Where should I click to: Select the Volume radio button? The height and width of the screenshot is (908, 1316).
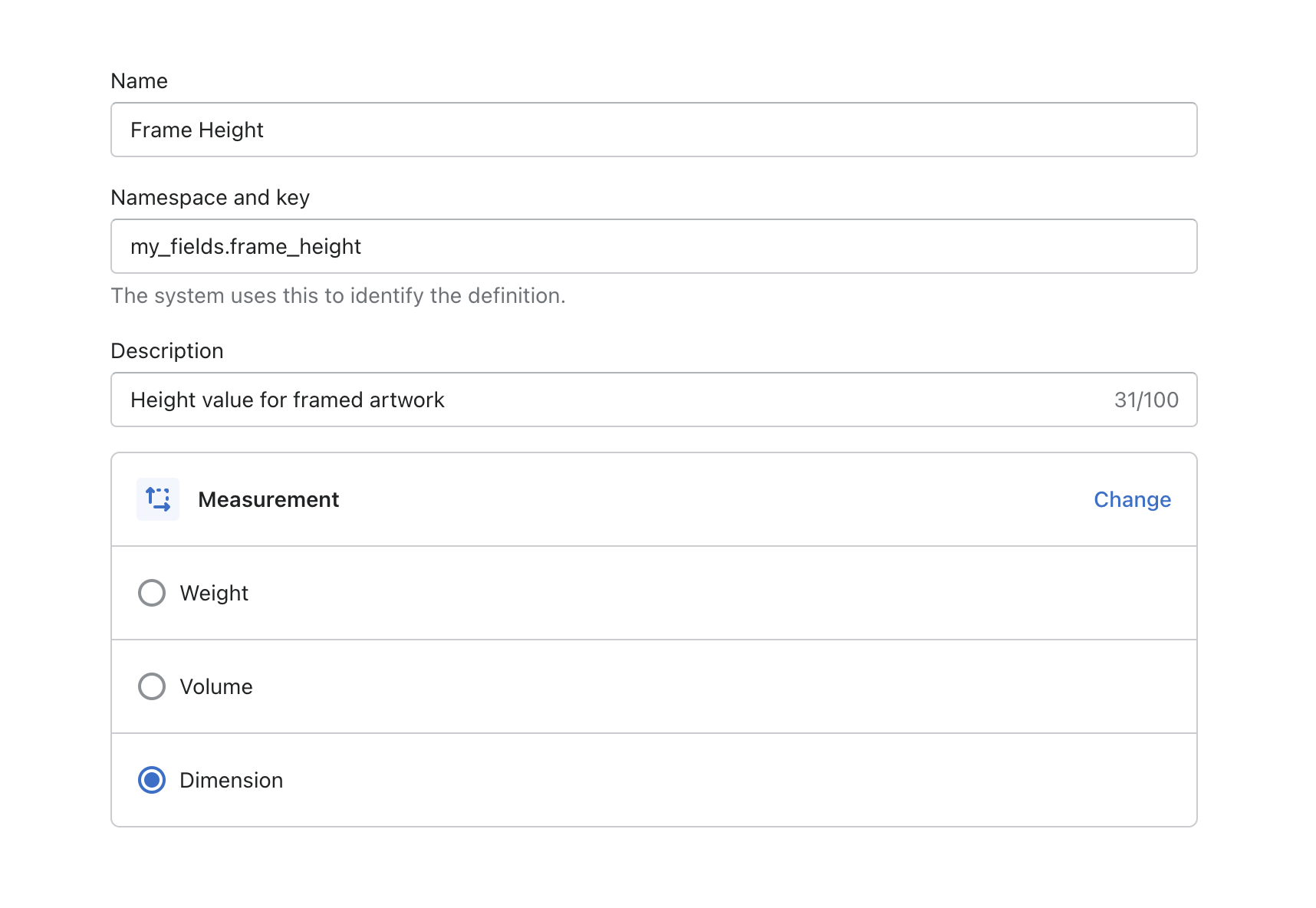tap(152, 686)
